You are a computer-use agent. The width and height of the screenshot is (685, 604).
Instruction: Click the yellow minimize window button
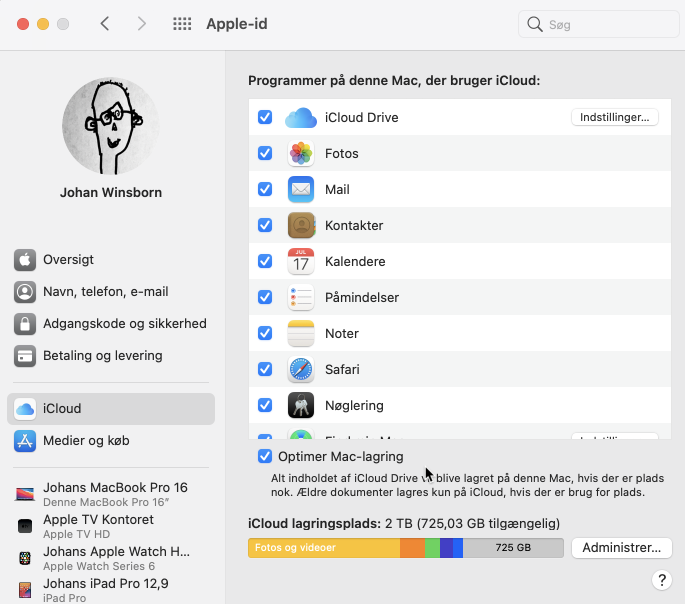pyautogui.click(x=43, y=24)
